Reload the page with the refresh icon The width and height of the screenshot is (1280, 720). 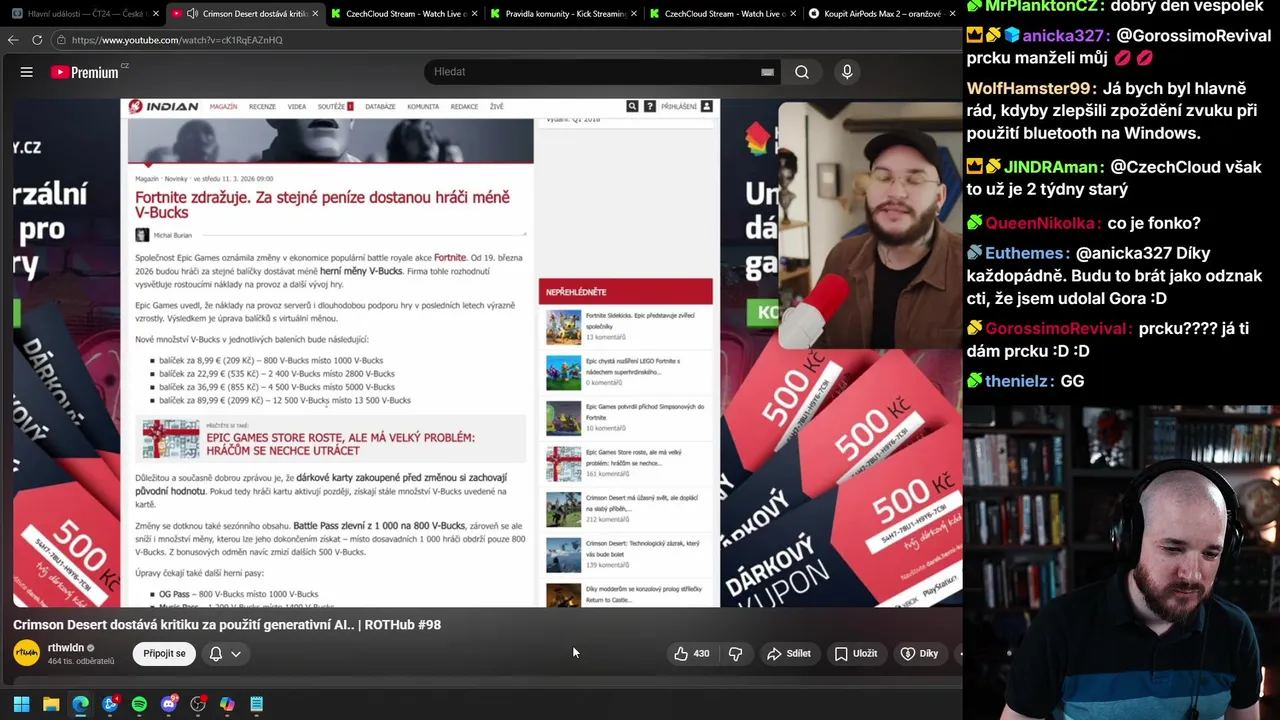tap(37, 40)
